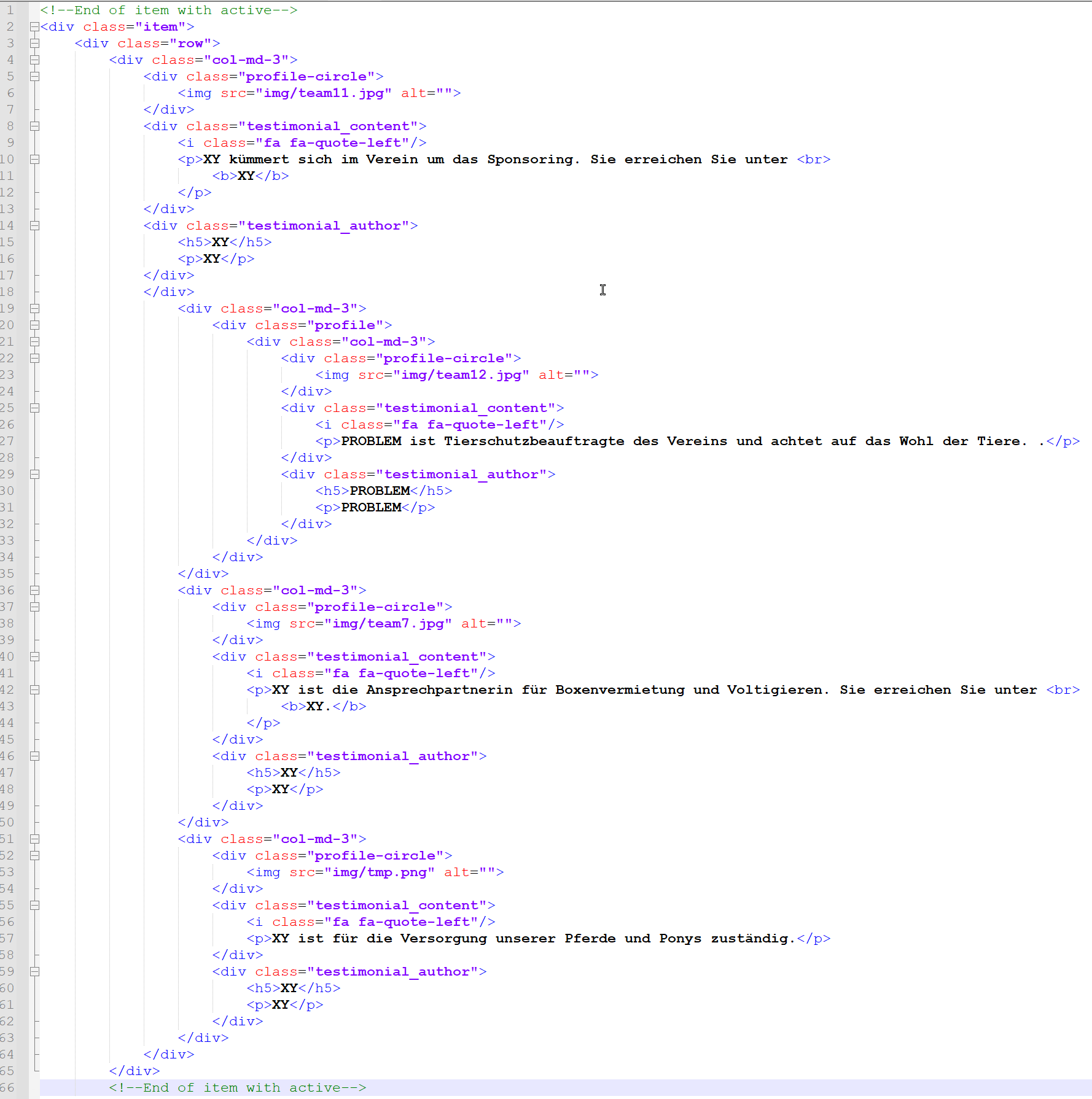Fold the col-md-3 div on line 19

[34, 309]
